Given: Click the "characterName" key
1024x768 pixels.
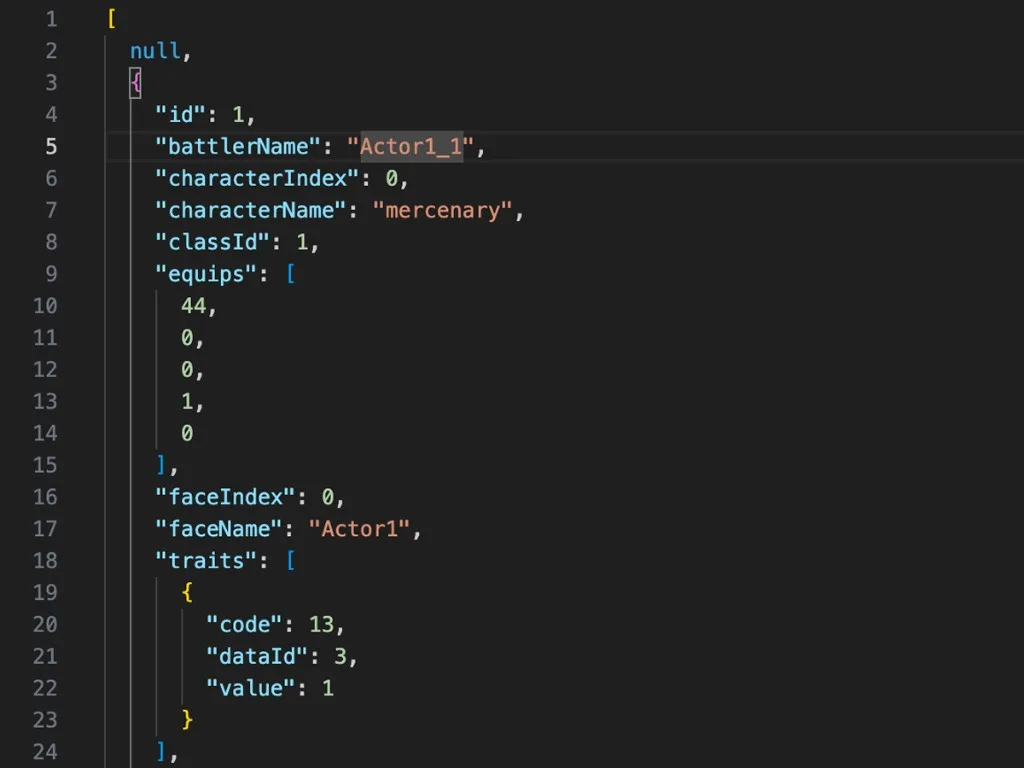Looking at the screenshot, I should click(250, 210).
